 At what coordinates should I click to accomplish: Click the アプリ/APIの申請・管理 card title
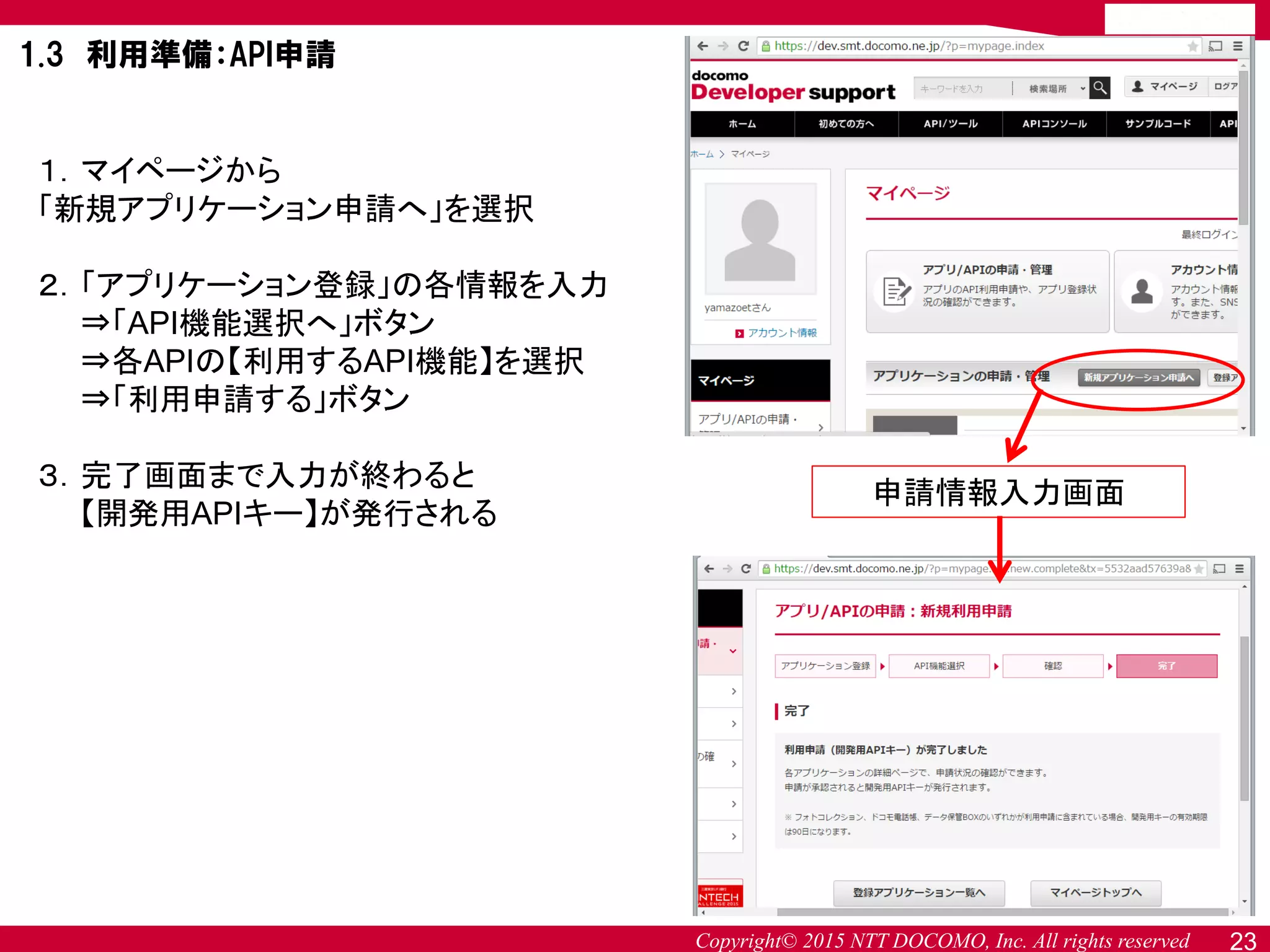point(987,270)
